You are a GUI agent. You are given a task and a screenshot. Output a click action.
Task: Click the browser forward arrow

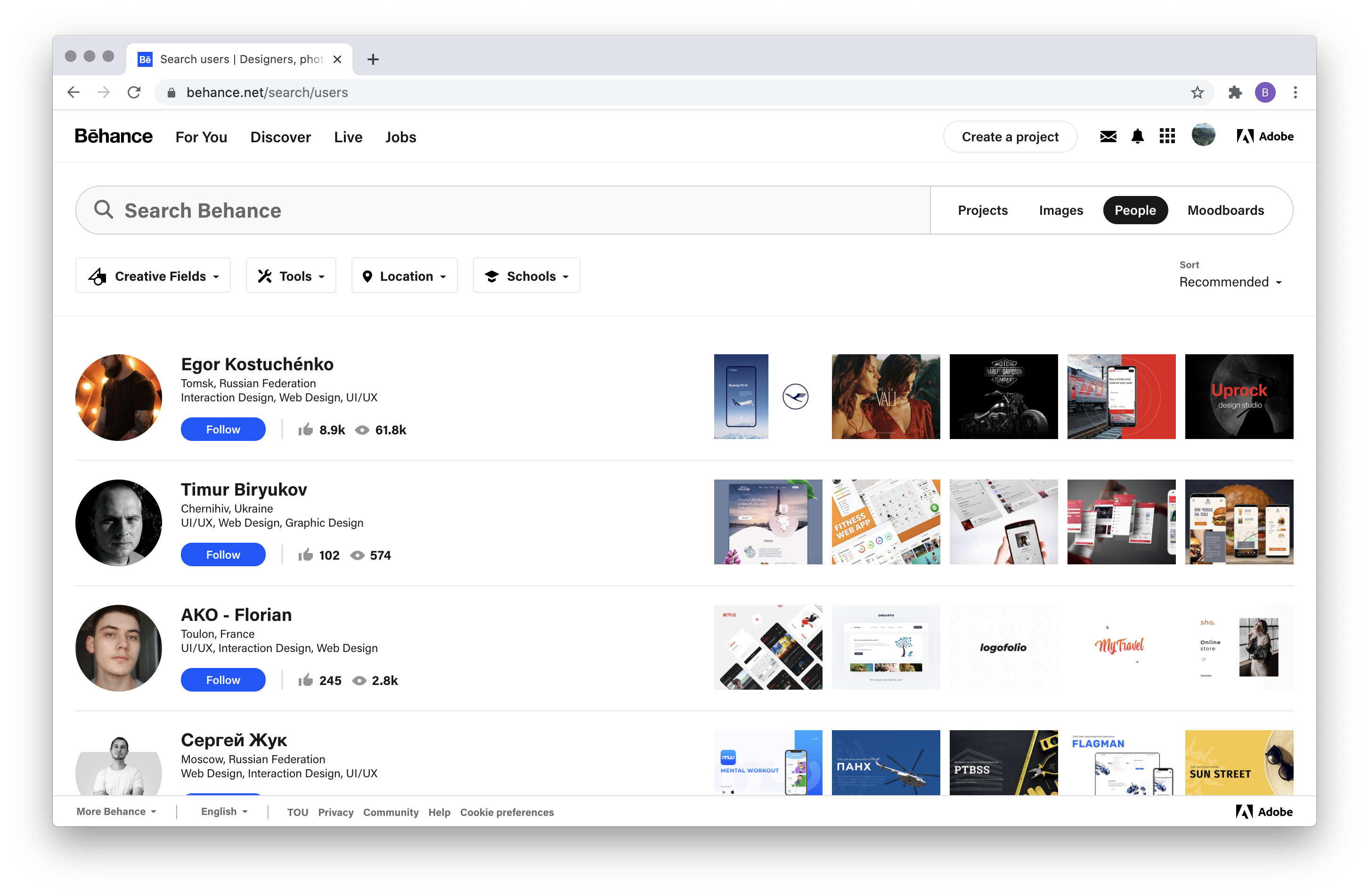coord(104,92)
